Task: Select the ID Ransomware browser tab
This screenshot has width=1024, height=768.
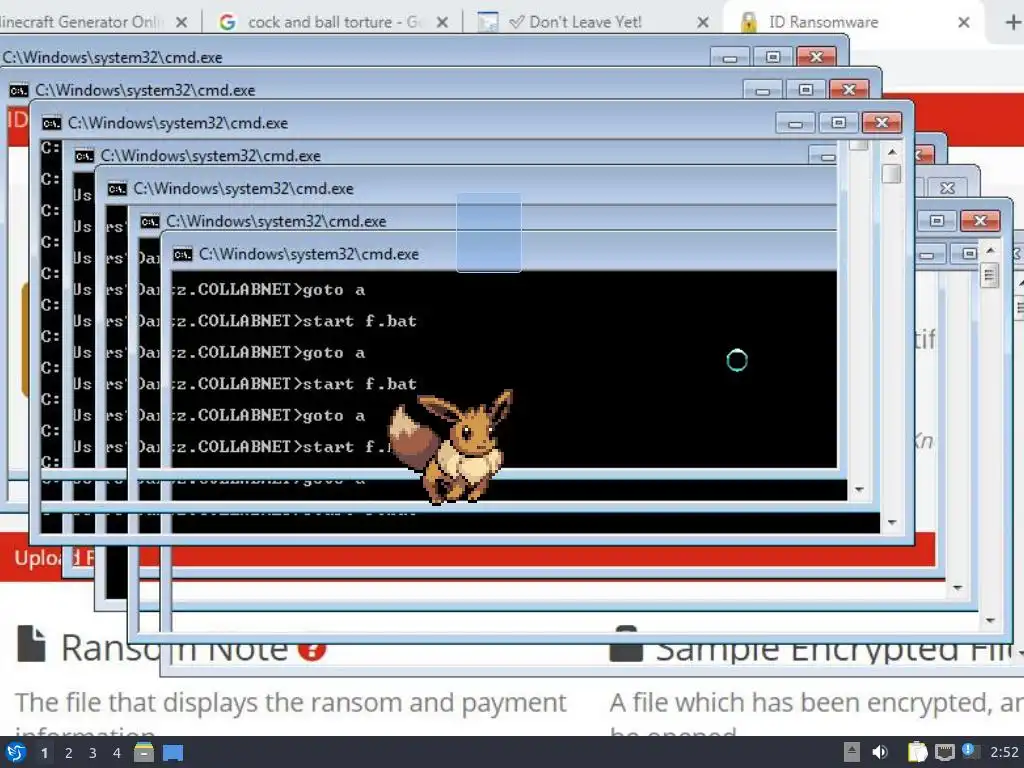Action: click(x=856, y=22)
